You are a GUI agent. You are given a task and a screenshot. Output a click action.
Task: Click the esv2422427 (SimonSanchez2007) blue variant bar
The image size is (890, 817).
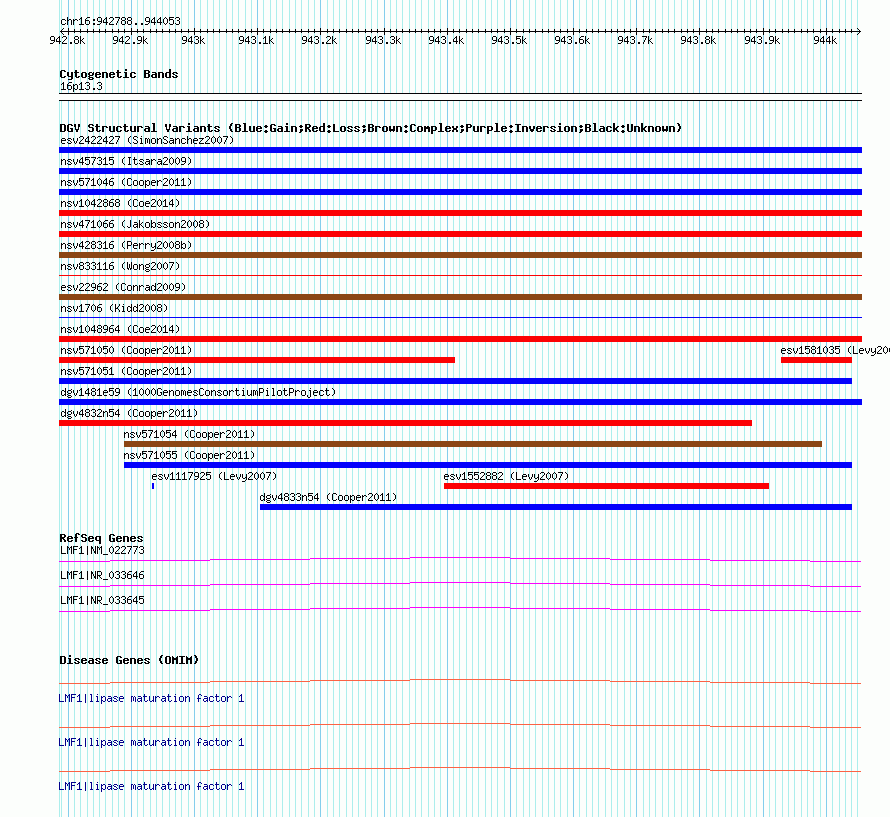tap(460, 150)
